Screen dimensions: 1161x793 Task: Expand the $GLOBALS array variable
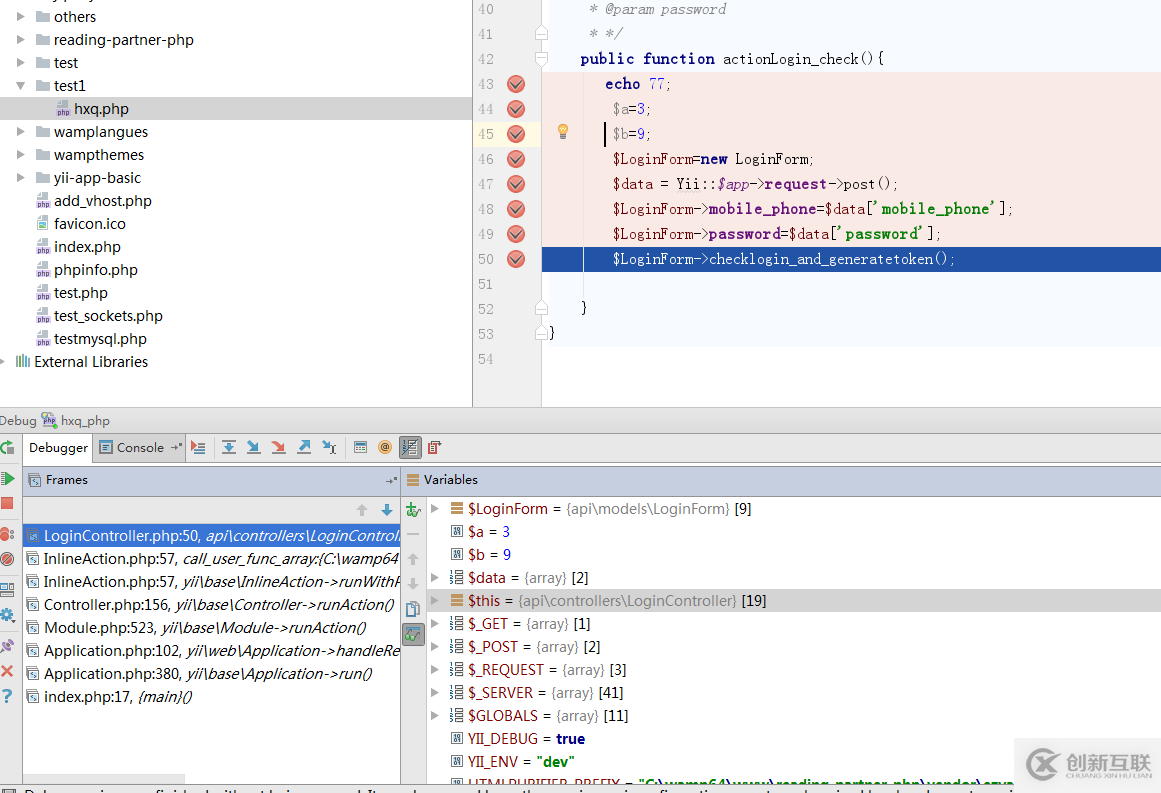435,715
